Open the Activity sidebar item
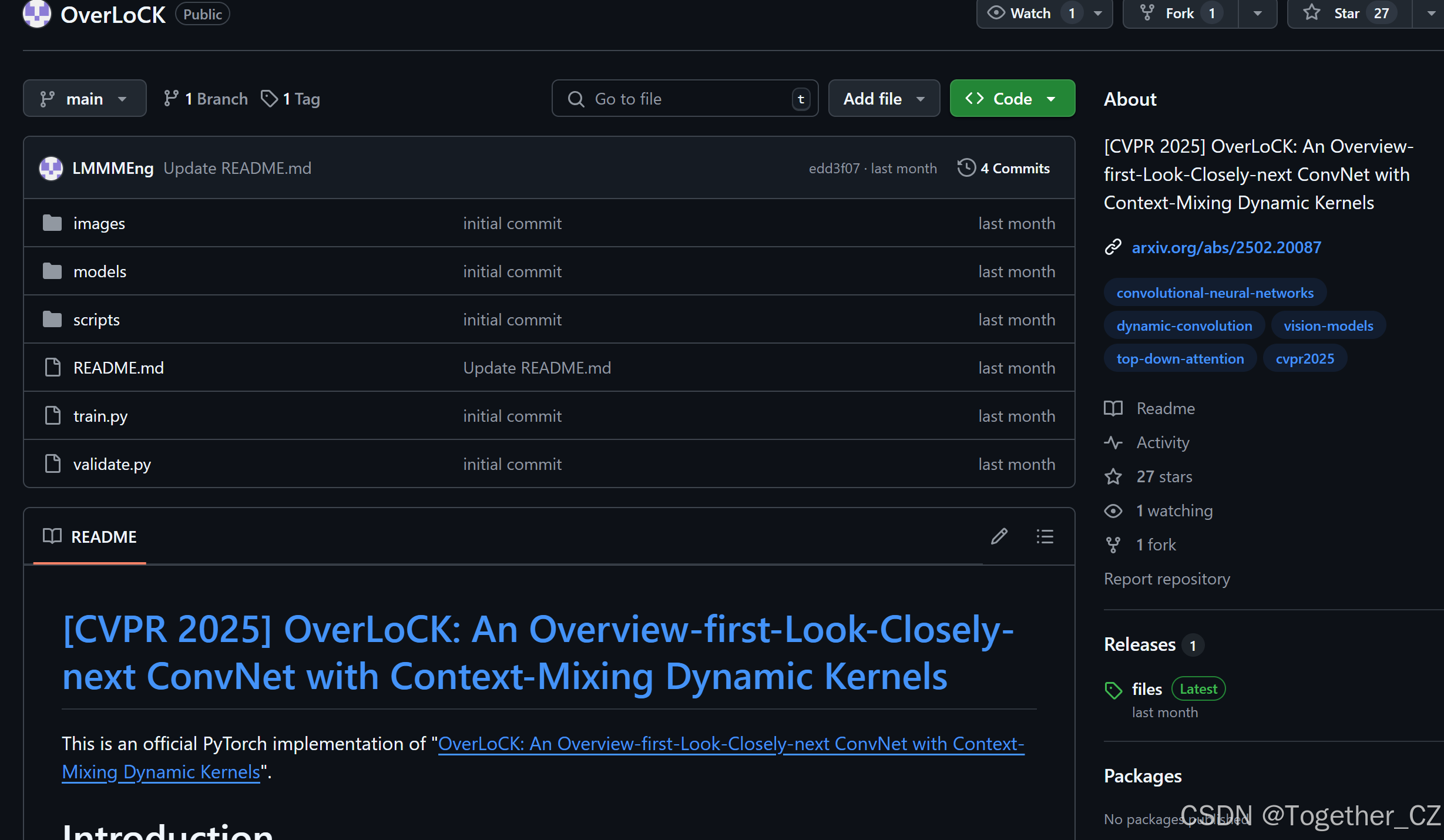 (x=1162, y=442)
